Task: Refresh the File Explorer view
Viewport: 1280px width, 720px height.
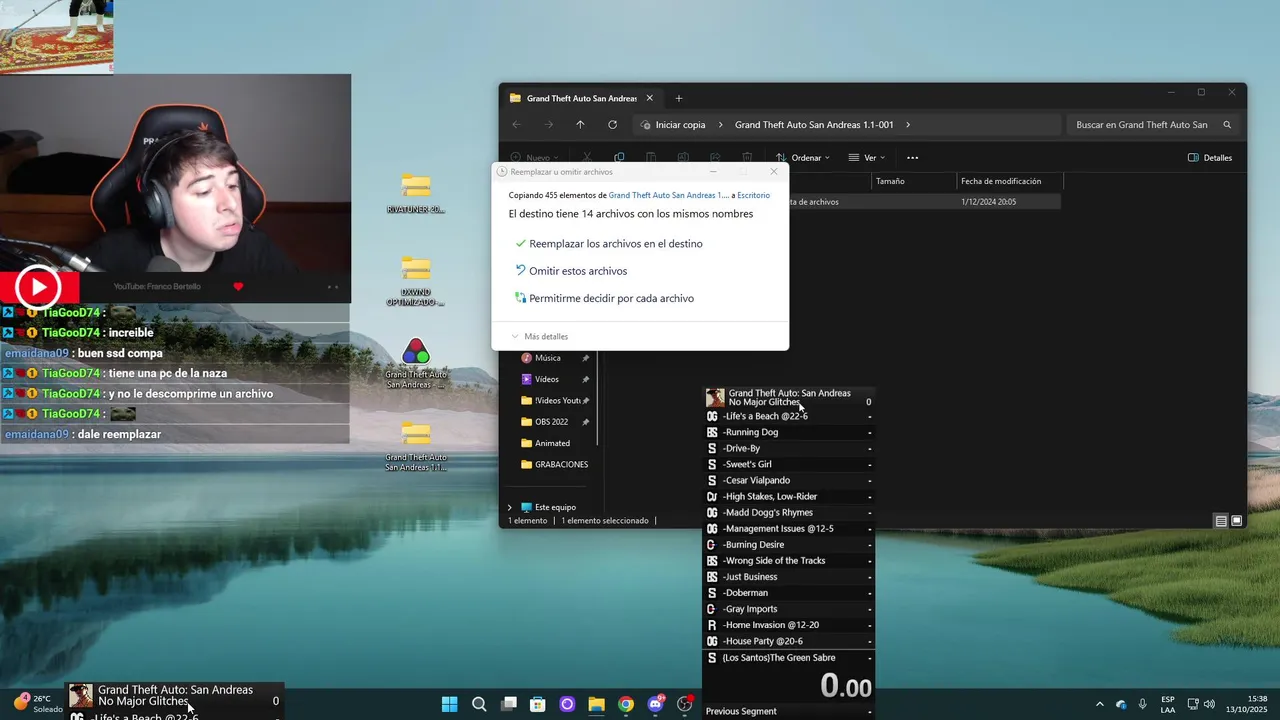Action: [612, 125]
